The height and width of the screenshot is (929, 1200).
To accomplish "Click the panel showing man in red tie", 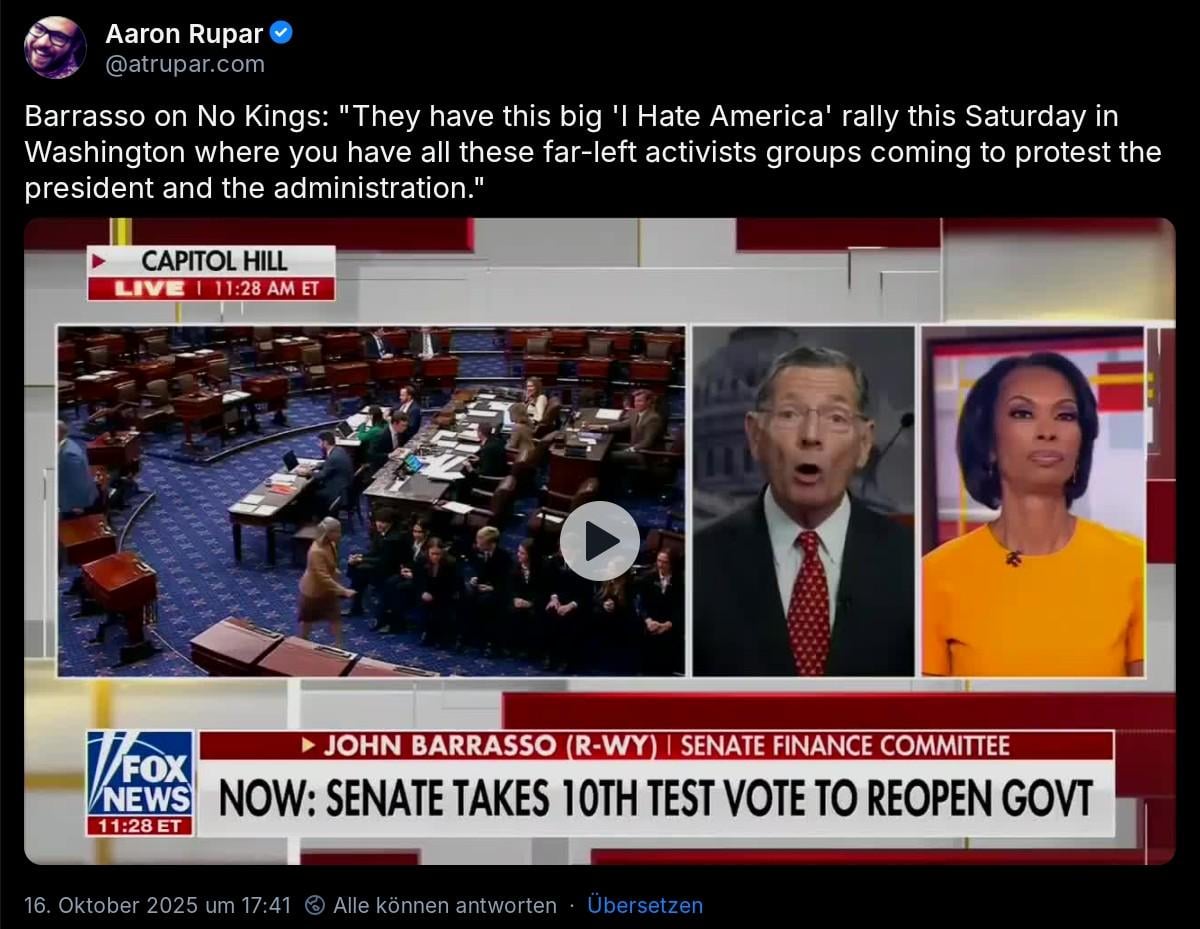I will [x=803, y=500].
